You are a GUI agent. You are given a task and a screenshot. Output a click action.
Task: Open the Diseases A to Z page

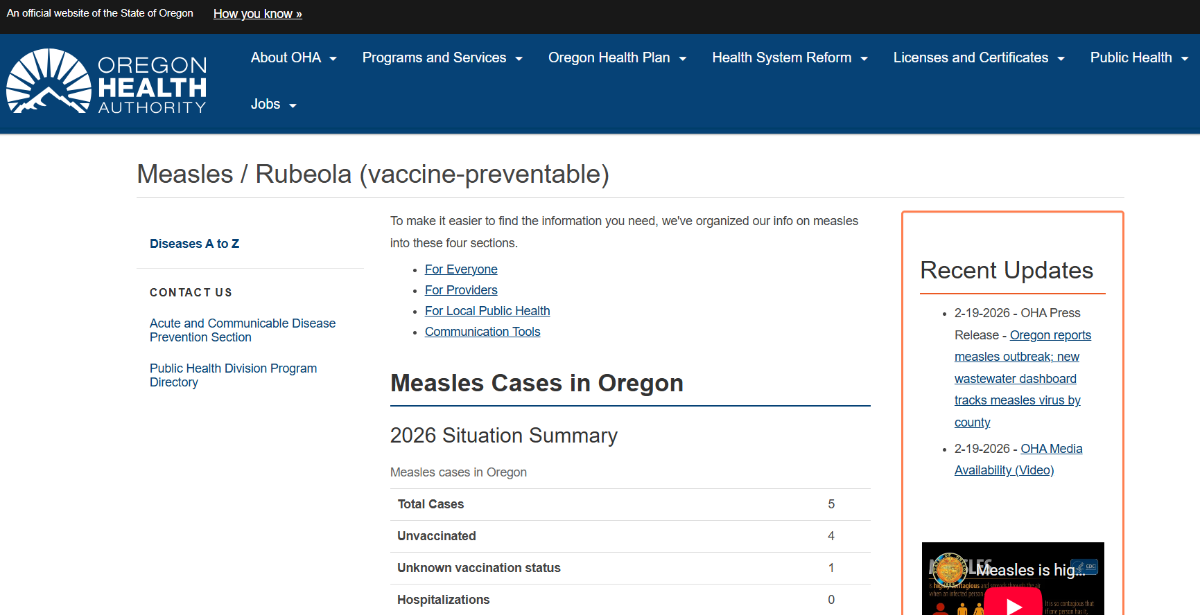[x=194, y=243]
